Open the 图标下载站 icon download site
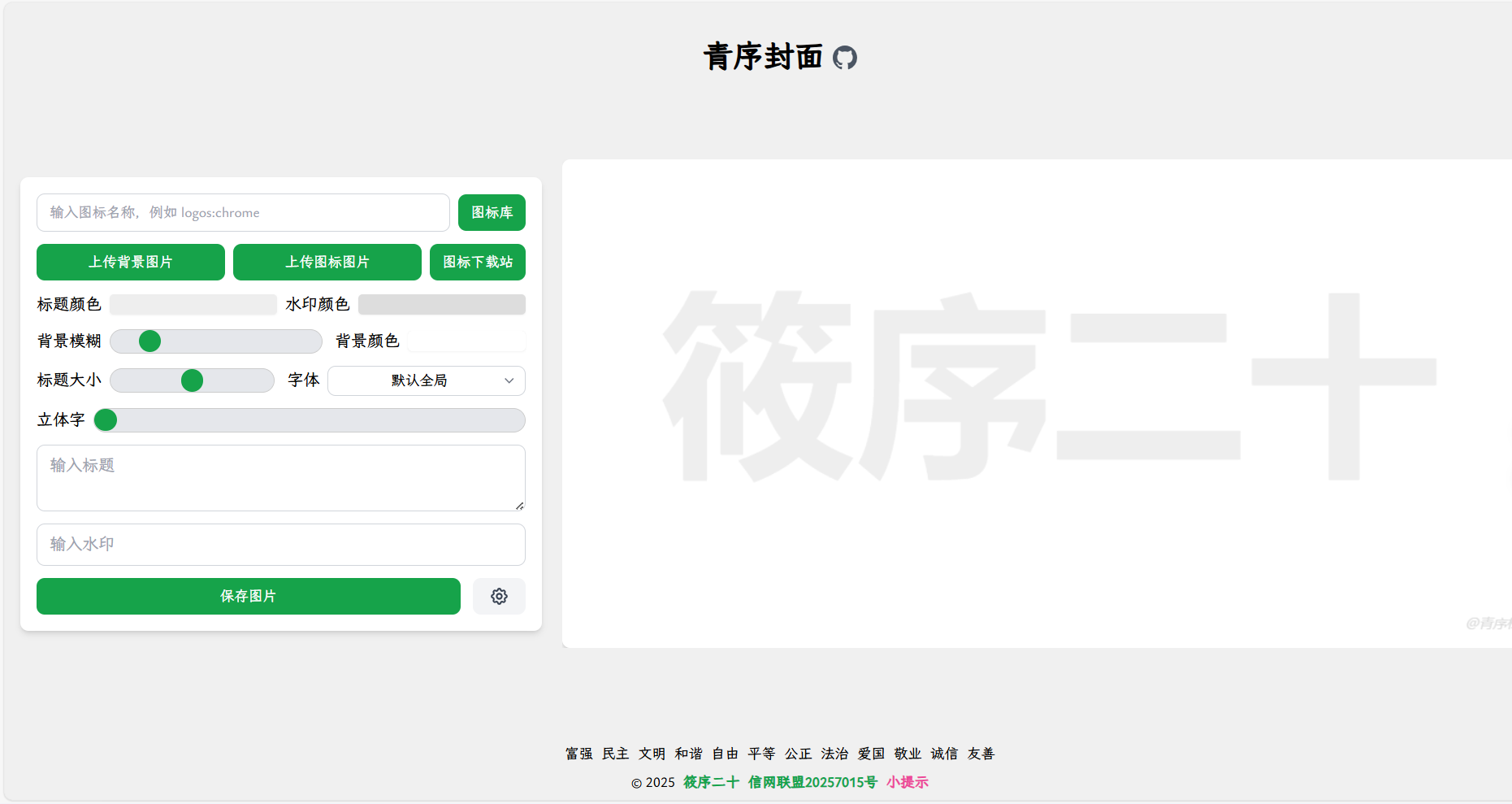The height and width of the screenshot is (804, 1512). (x=478, y=262)
